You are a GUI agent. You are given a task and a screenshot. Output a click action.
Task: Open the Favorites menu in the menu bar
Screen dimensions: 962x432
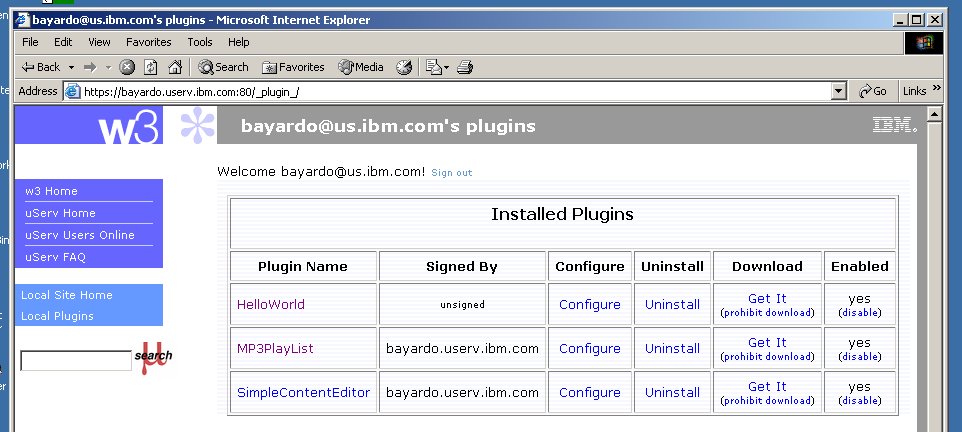148,42
